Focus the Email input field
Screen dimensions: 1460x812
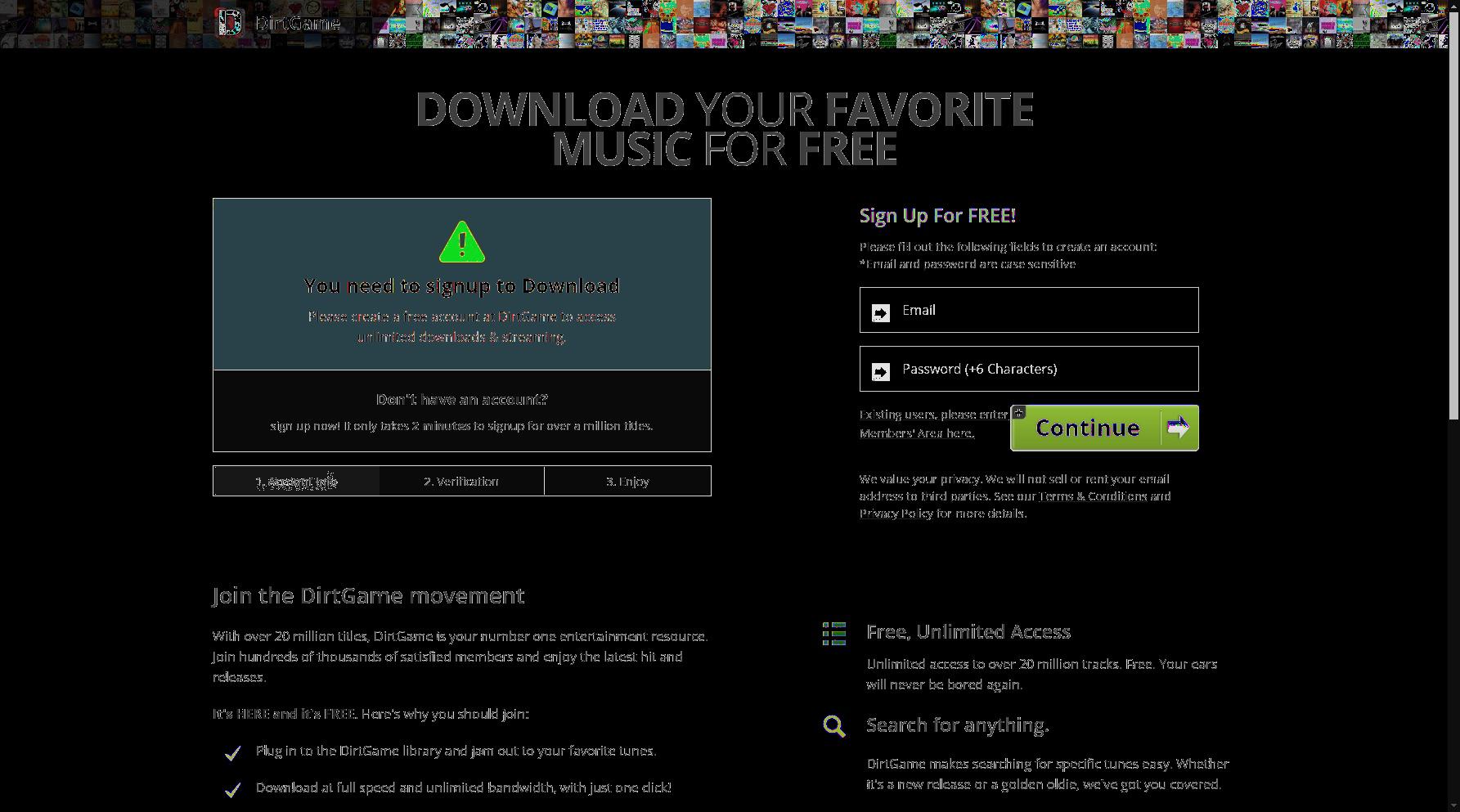point(1029,310)
